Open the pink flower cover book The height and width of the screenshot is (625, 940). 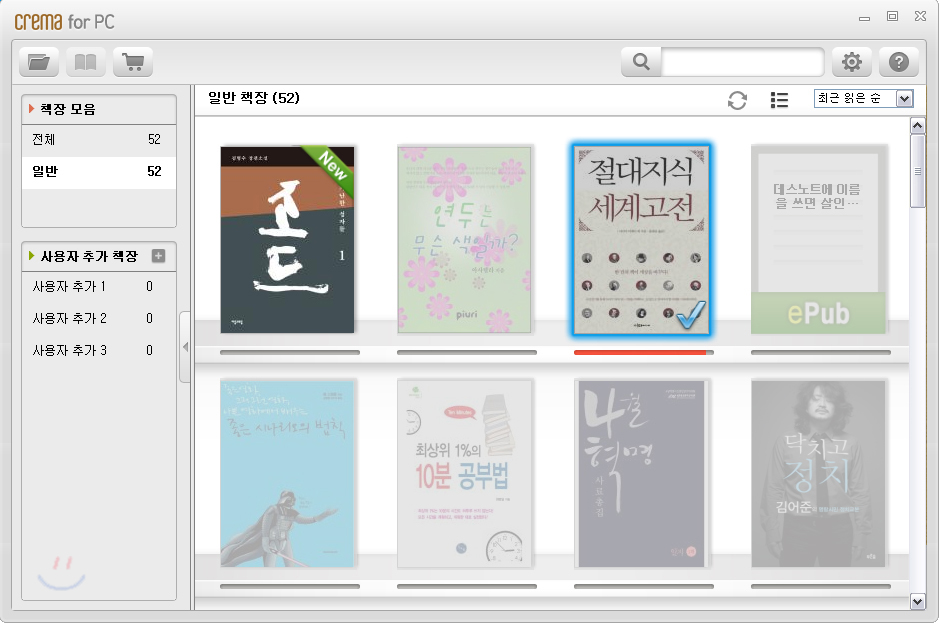465,239
